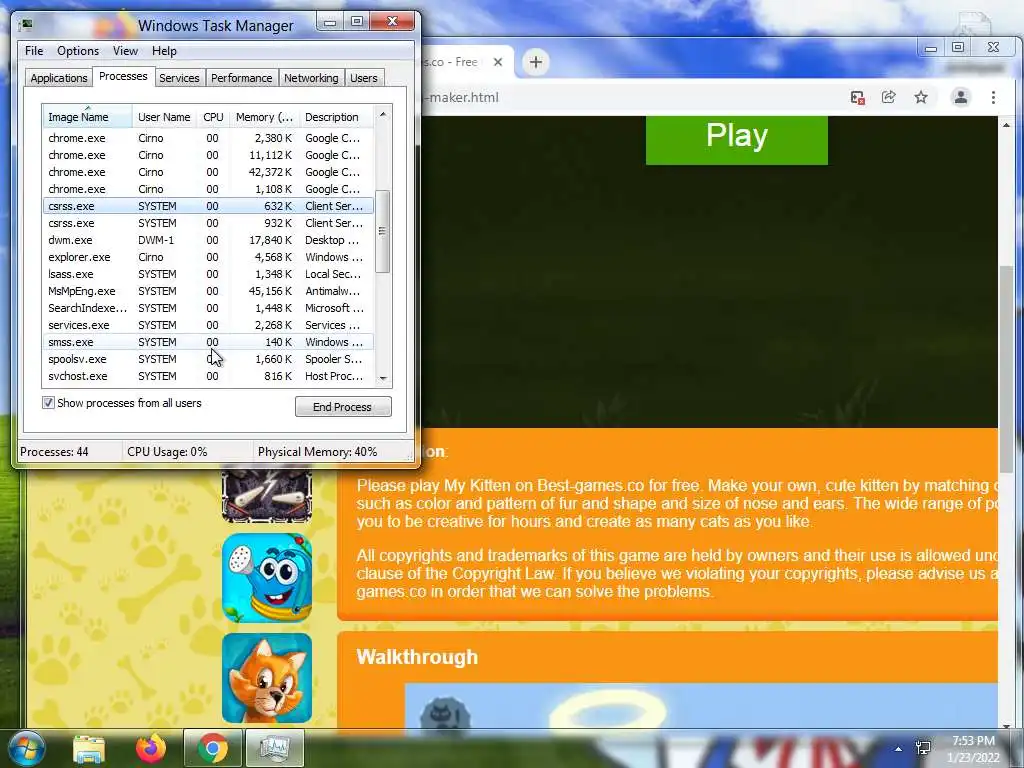
Task: Click Processes: 44 status entry
Action: point(54,452)
